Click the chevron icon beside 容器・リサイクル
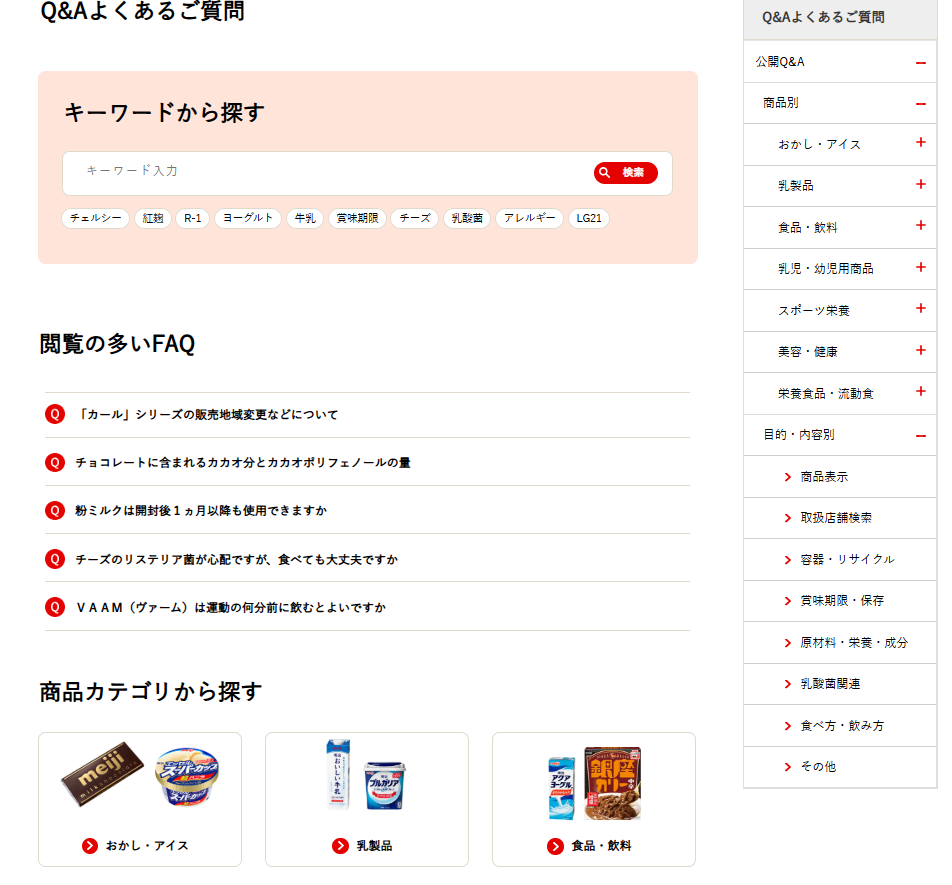 pyautogui.click(x=787, y=560)
